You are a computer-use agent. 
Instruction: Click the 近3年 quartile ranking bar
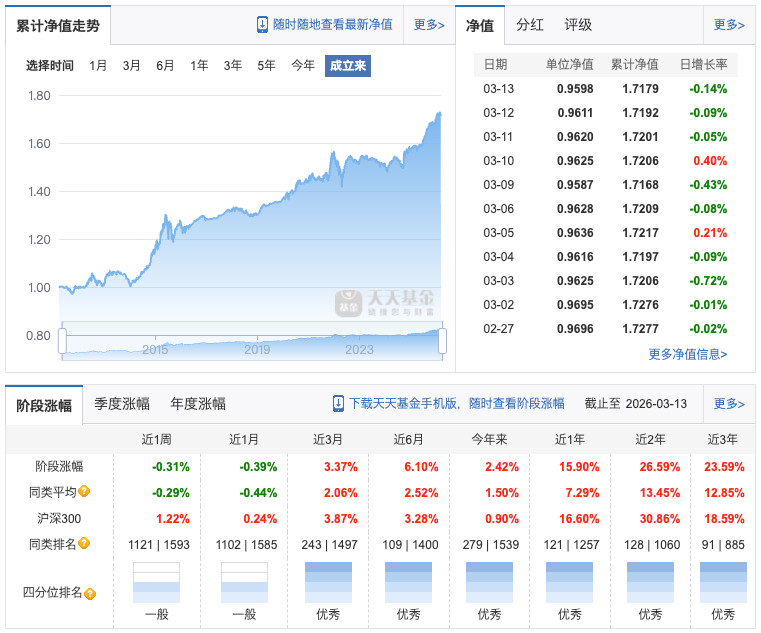[x=723, y=583]
